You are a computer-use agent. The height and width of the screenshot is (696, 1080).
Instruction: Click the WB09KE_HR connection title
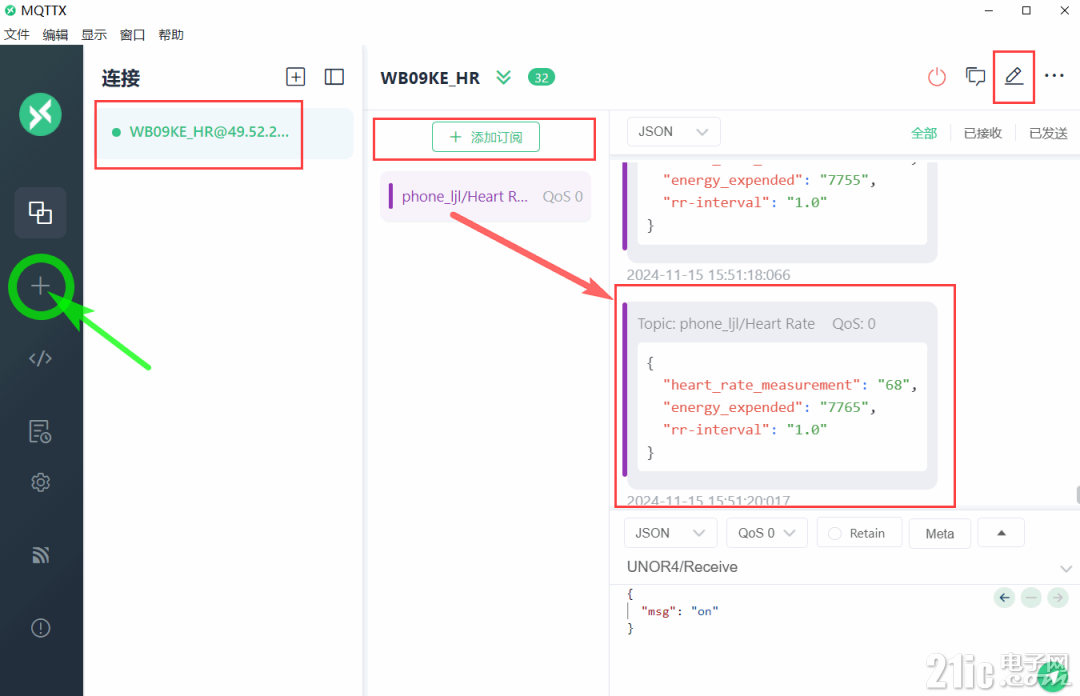[430, 78]
